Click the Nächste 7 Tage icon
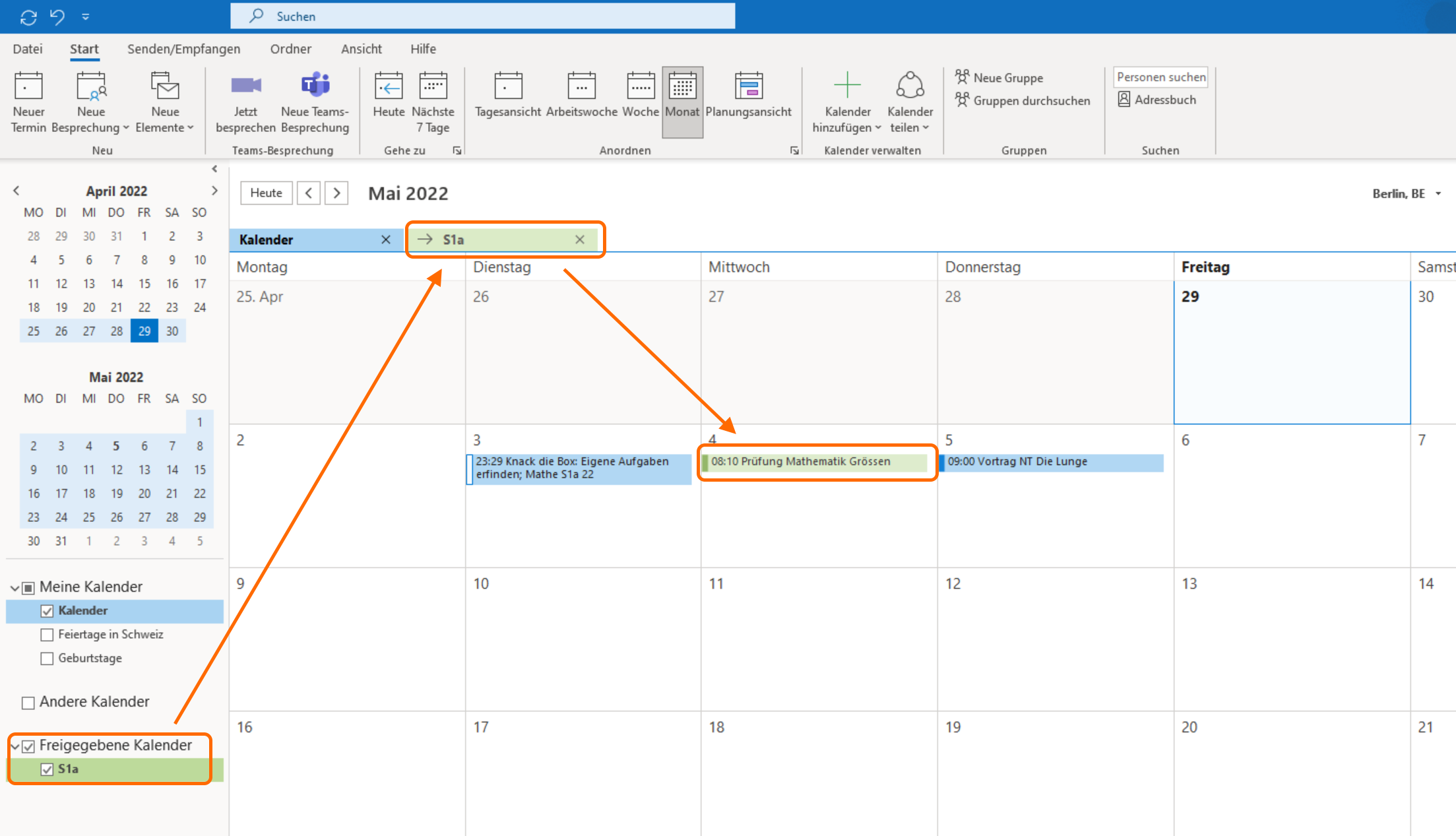This screenshot has height=836, width=1456. [433, 86]
